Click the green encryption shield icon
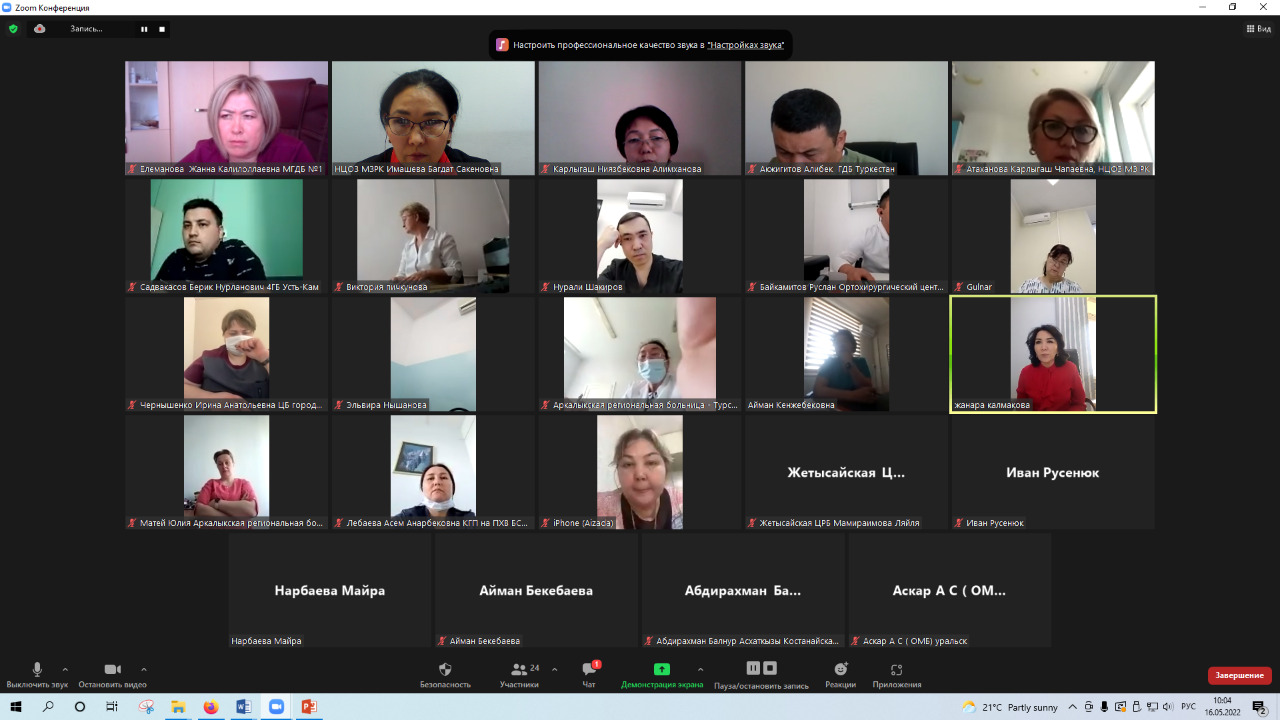The height and width of the screenshot is (720, 1280). pos(13,29)
